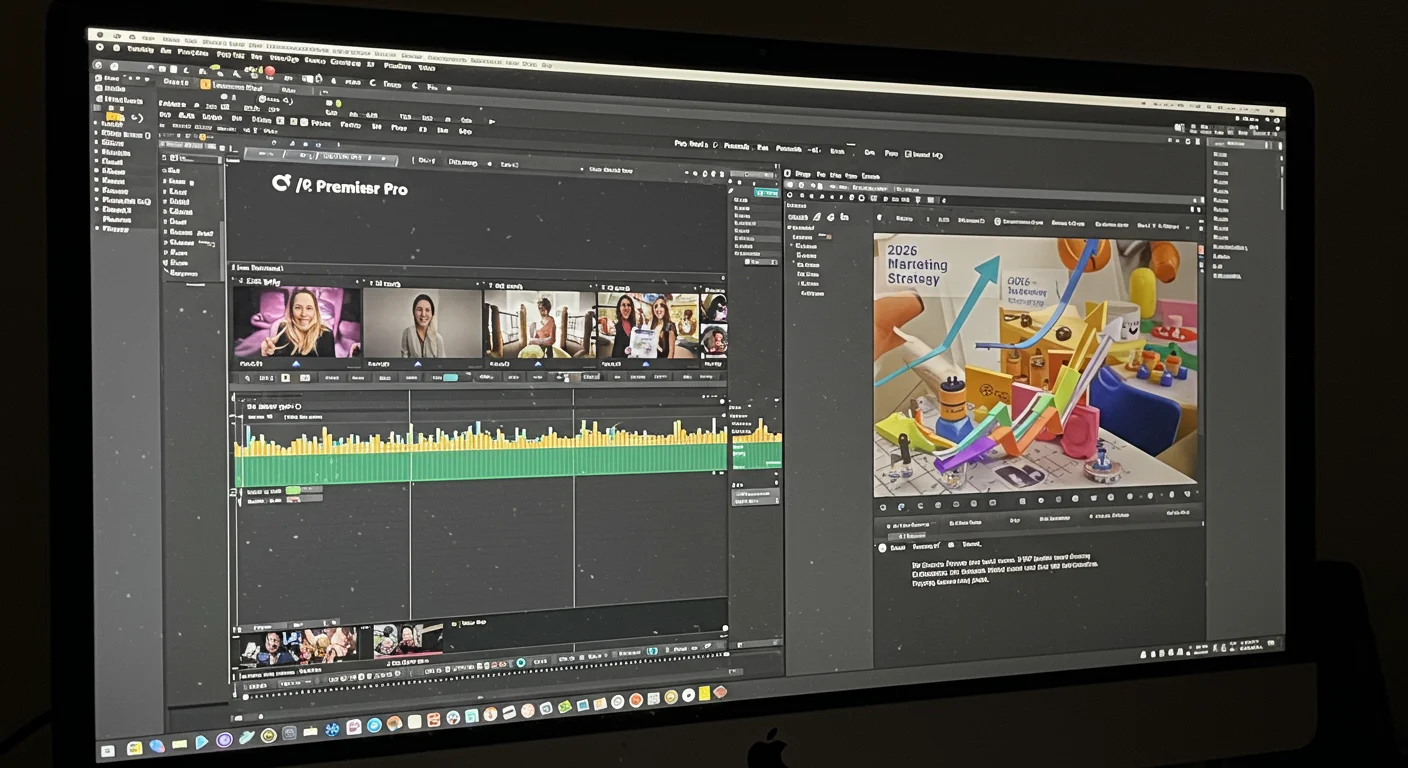Toggle the green track button below the audio waveform
Screen dimensions: 1408x768
[x=293, y=490]
